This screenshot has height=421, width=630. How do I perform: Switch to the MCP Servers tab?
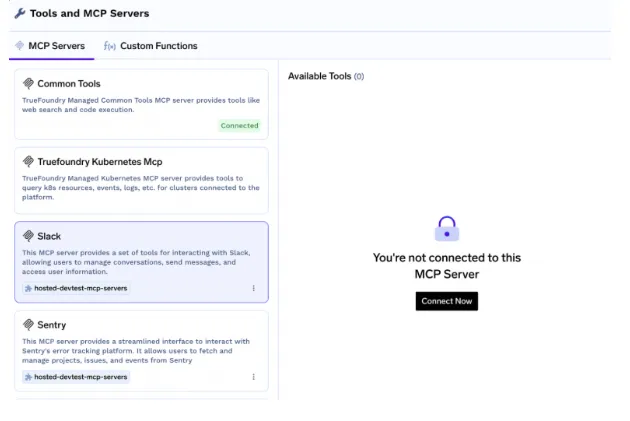(51, 46)
